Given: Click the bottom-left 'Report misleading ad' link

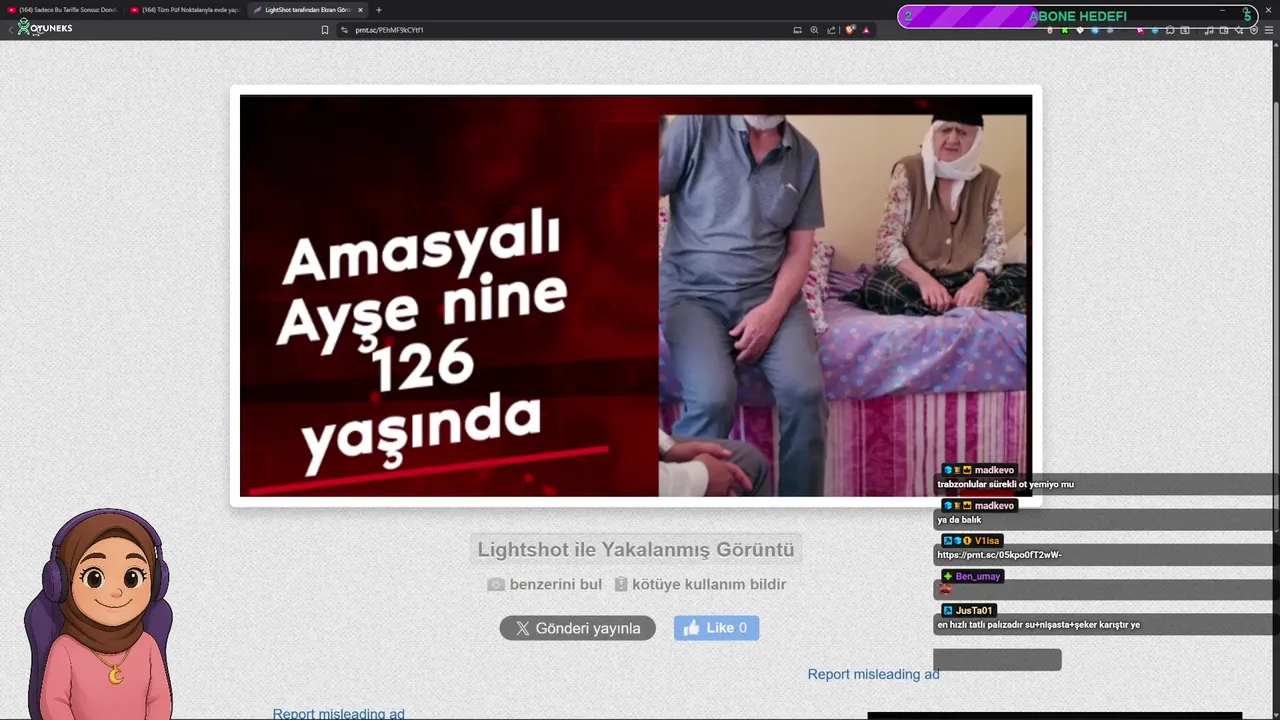Looking at the screenshot, I should pyautogui.click(x=339, y=714).
